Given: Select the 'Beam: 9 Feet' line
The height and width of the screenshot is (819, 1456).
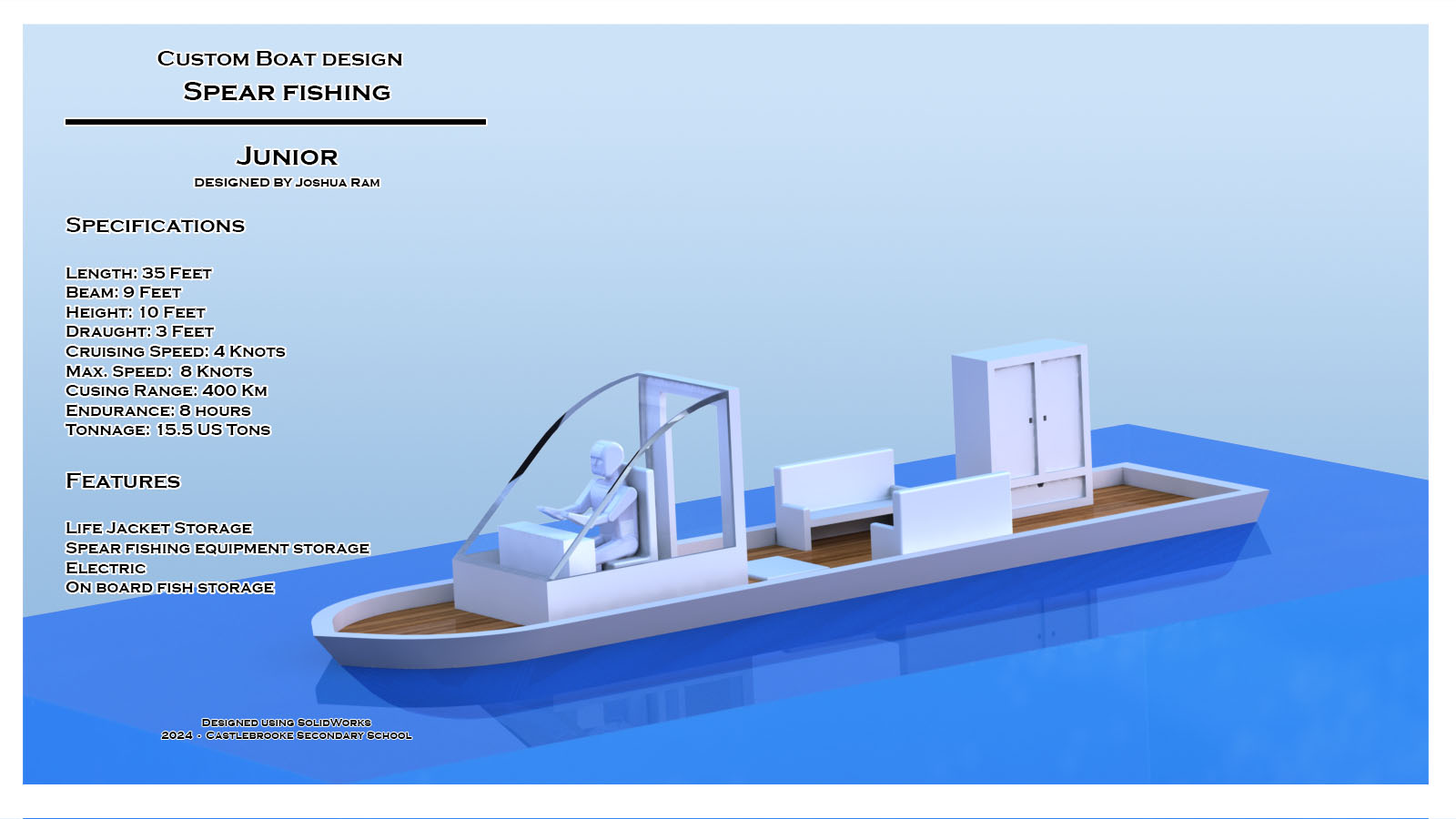Looking at the screenshot, I should [x=124, y=292].
